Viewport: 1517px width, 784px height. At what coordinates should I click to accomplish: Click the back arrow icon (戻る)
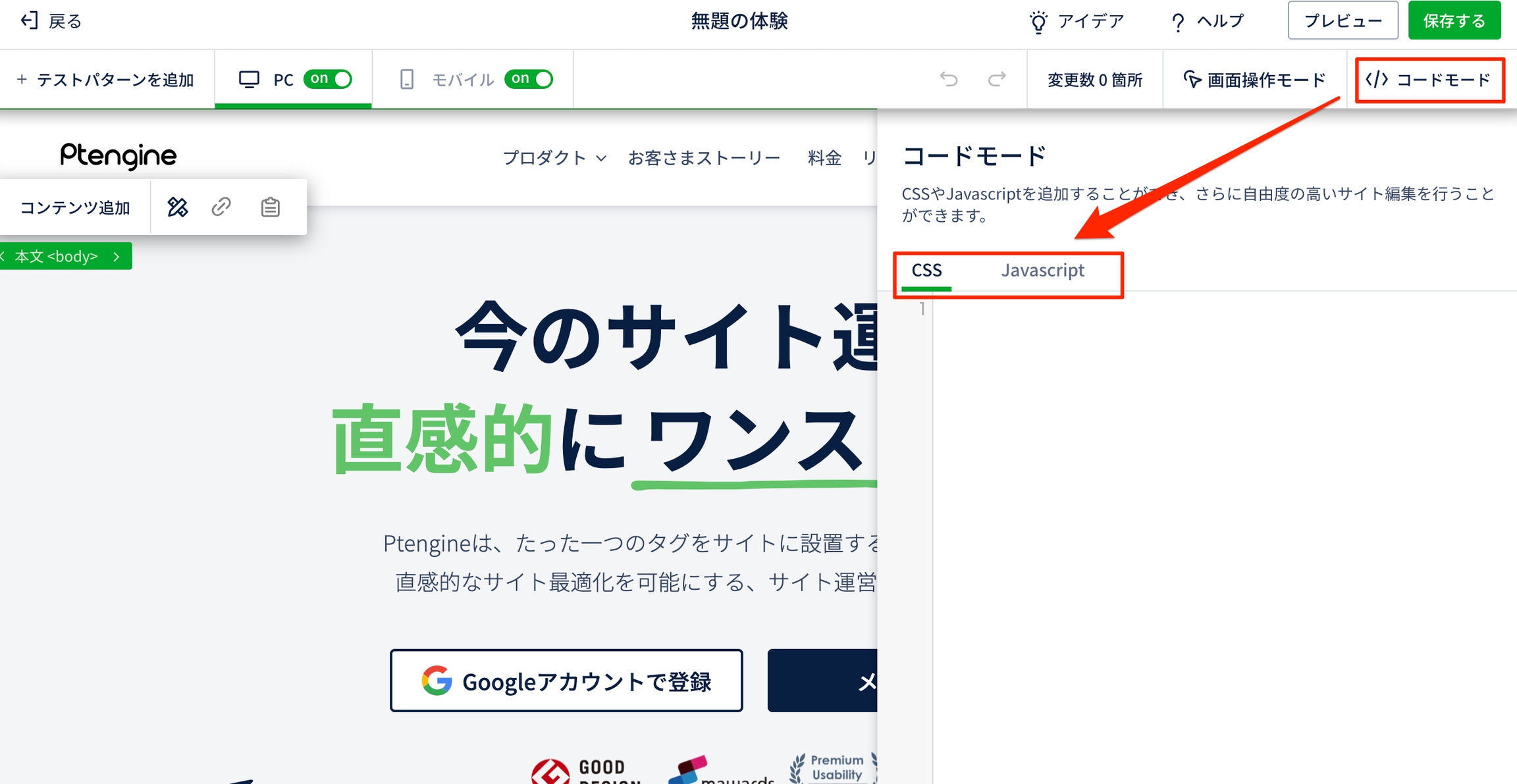coord(29,21)
